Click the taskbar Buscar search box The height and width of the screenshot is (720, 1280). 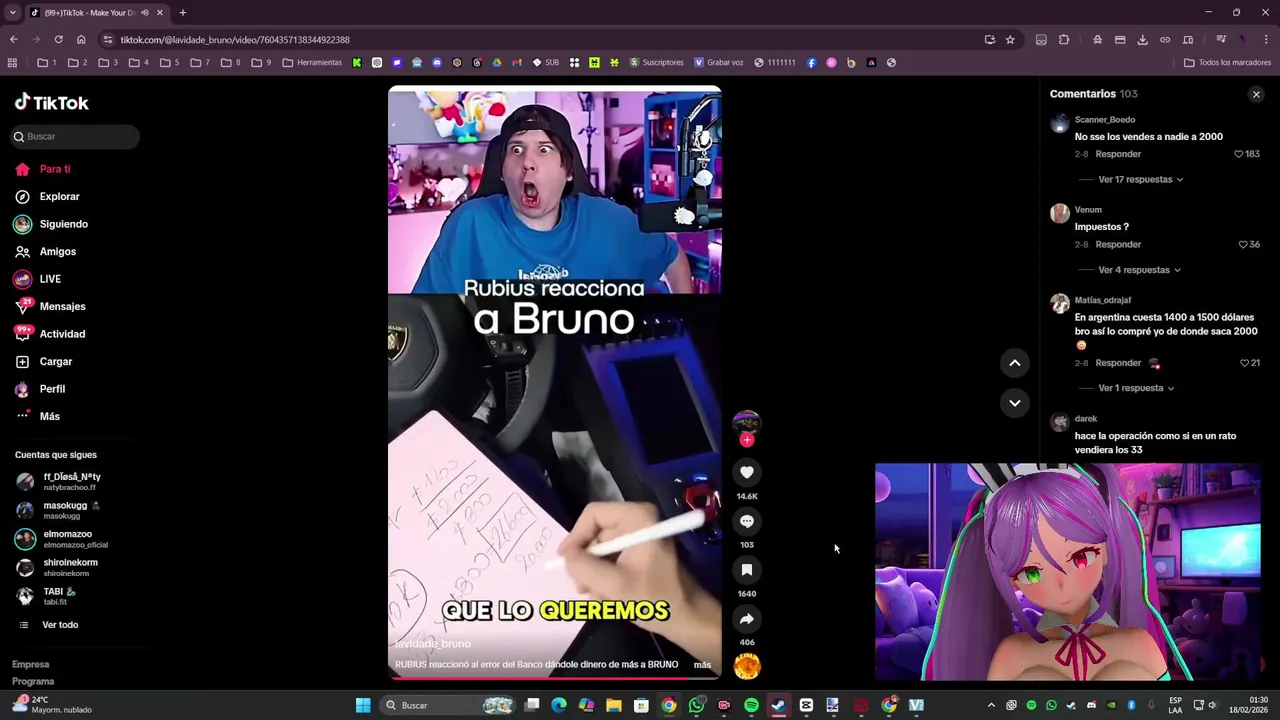click(x=450, y=705)
